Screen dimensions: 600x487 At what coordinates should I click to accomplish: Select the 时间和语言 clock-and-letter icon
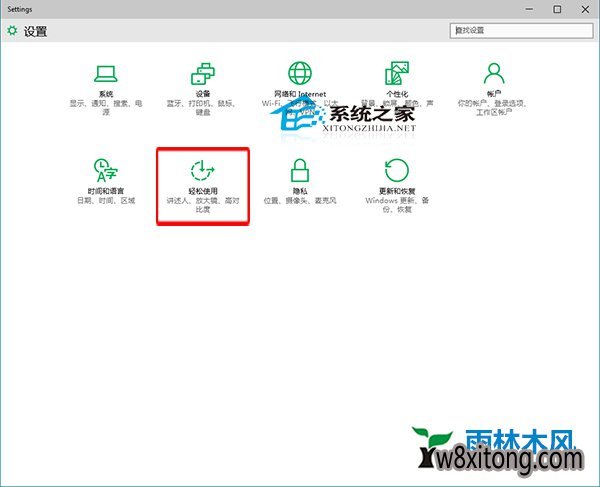(x=105, y=169)
